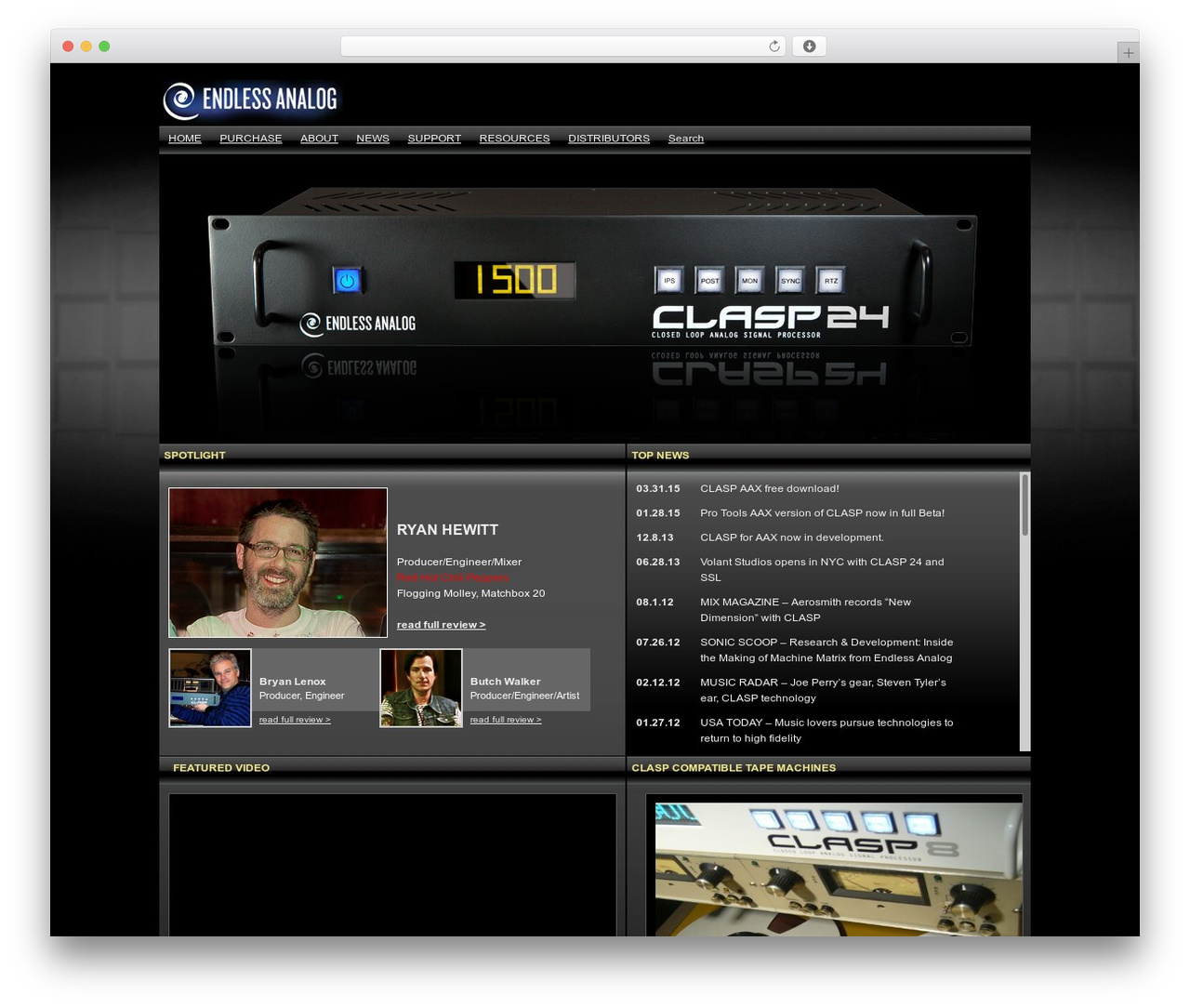This screenshot has height=1008, width=1190.
Task: Open the CLASP AAX free download news
Action: (770, 488)
